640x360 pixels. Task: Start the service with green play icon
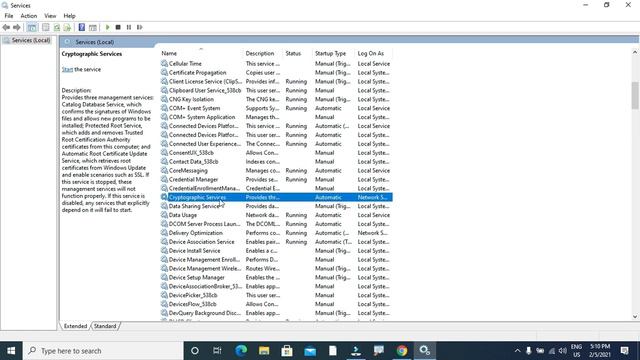[x=107, y=27]
